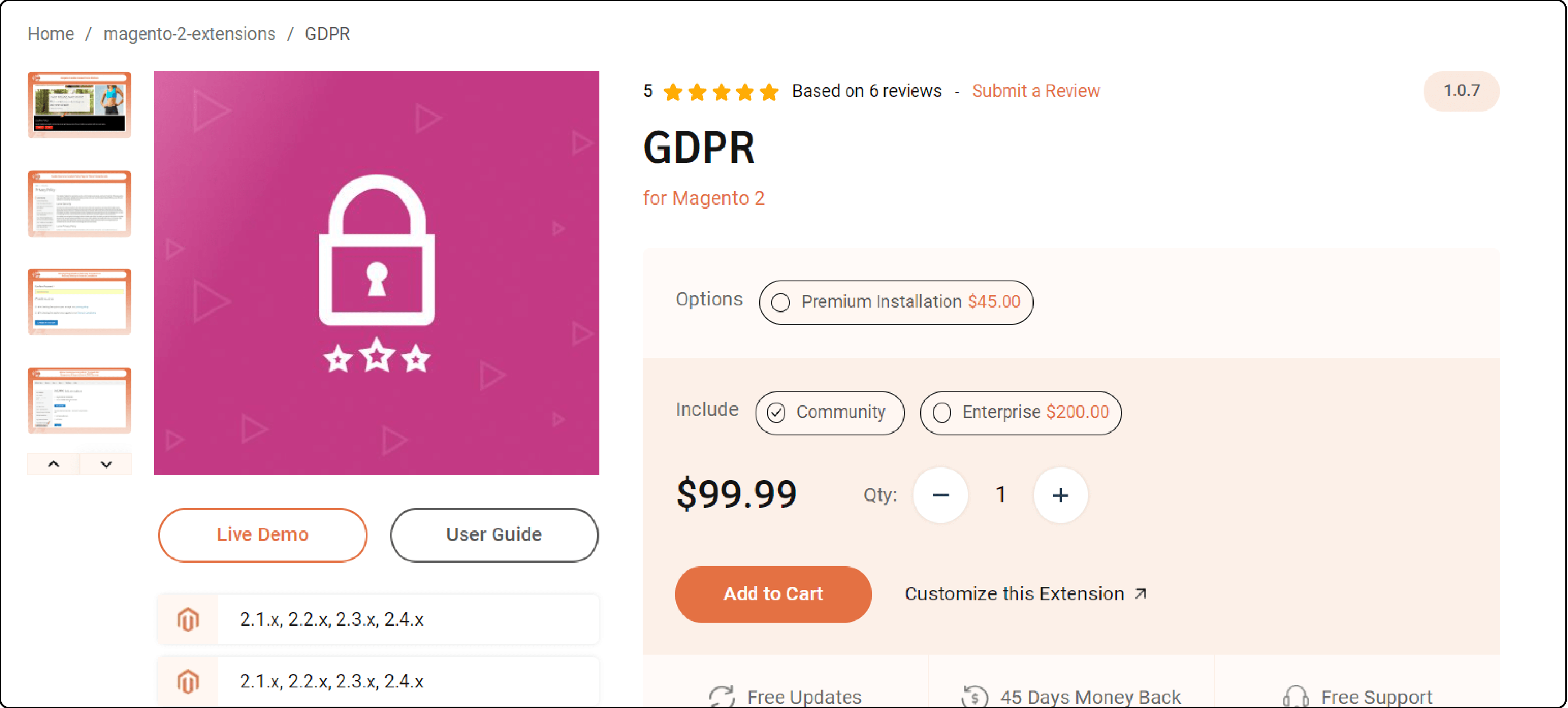Click the User Guide button

click(493, 534)
